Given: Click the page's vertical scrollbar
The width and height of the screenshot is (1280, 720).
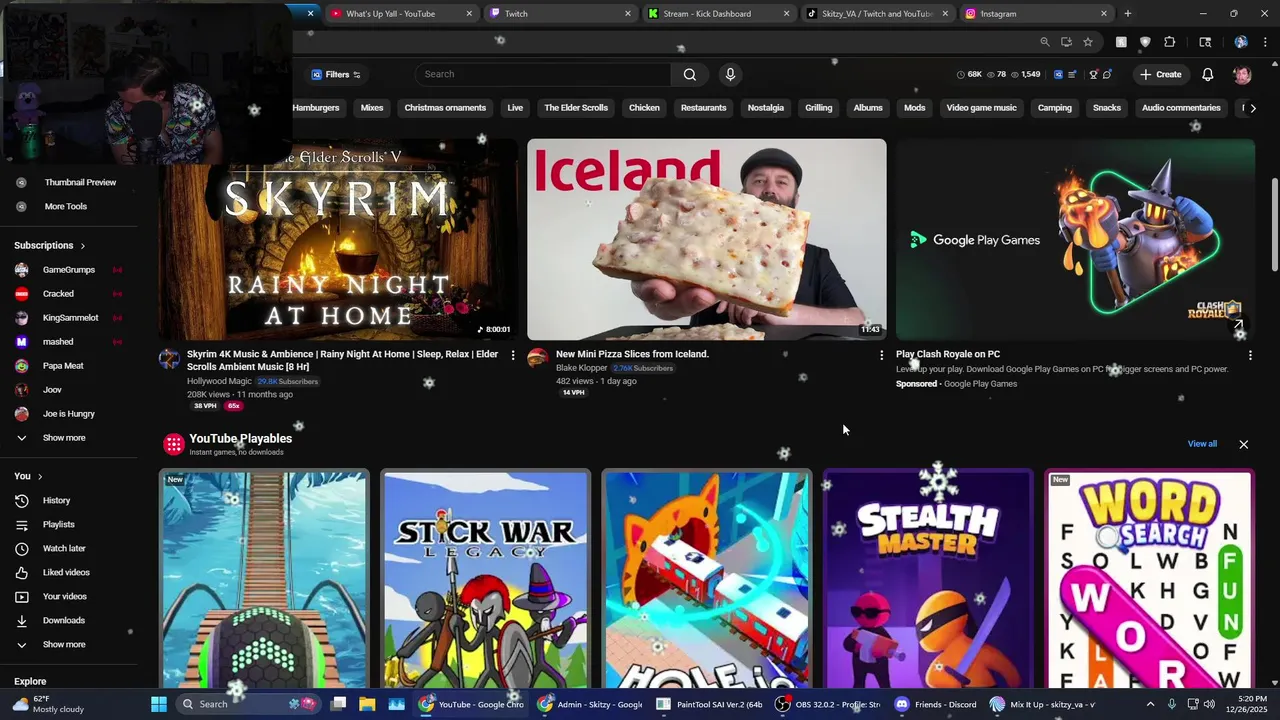Looking at the screenshot, I should coord(1274,225).
